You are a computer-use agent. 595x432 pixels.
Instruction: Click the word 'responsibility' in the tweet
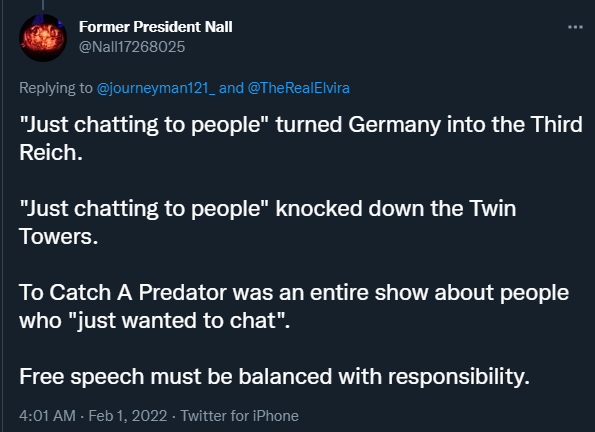[x=456, y=377]
